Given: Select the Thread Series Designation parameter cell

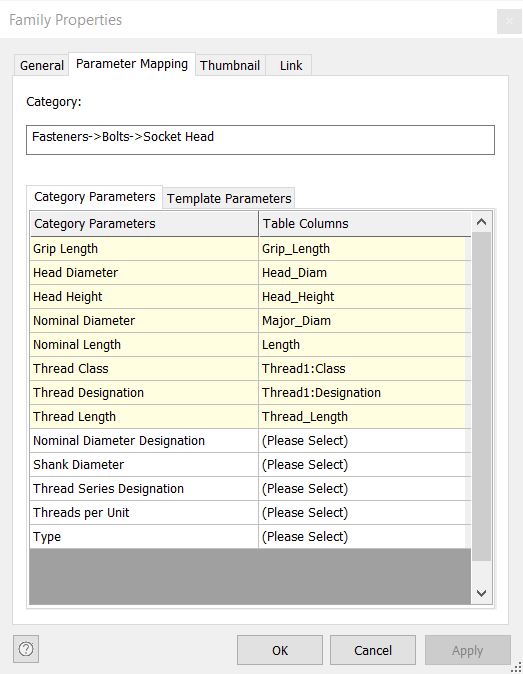Looking at the screenshot, I should (x=144, y=489).
